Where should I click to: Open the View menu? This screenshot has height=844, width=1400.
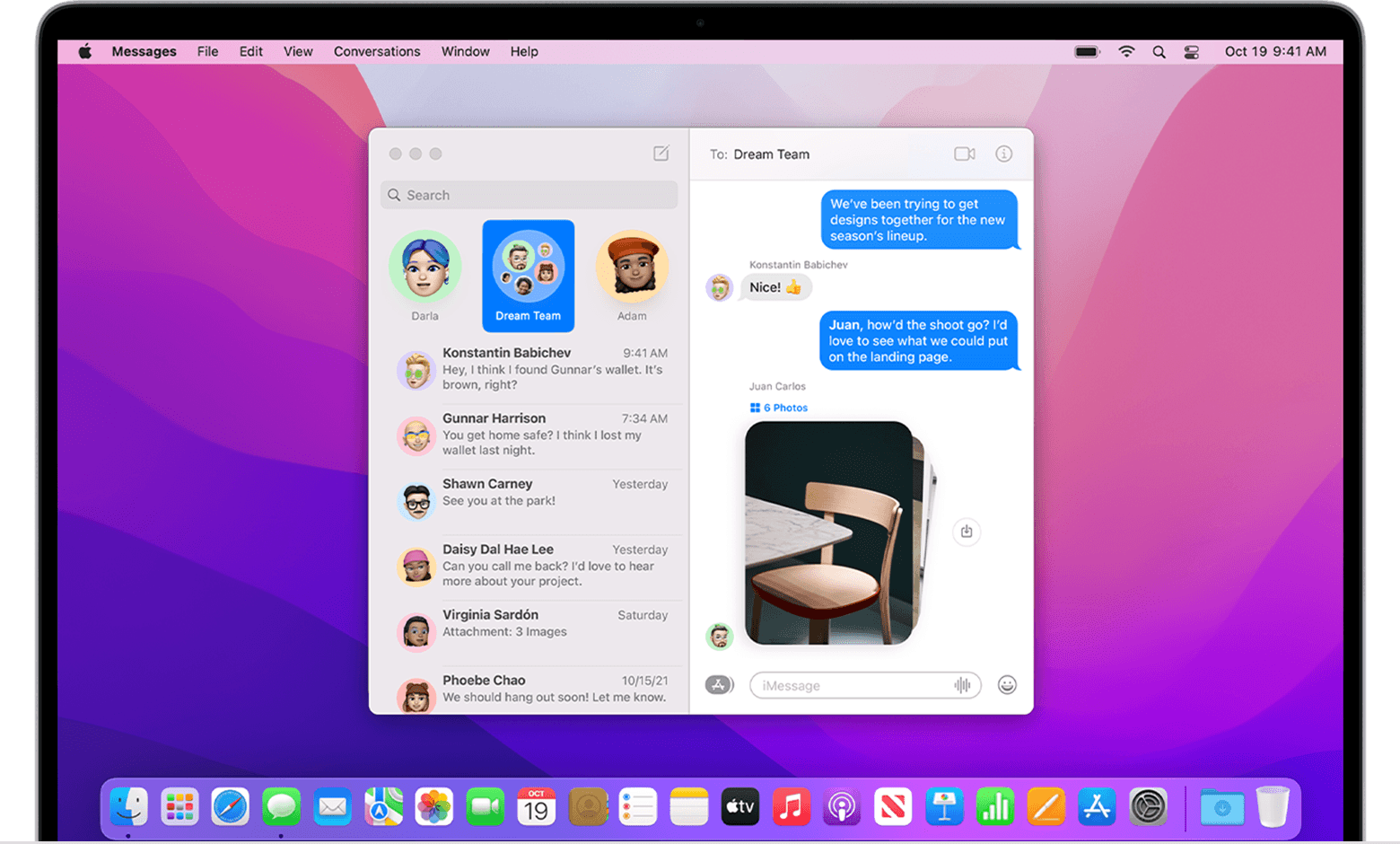(298, 52)
